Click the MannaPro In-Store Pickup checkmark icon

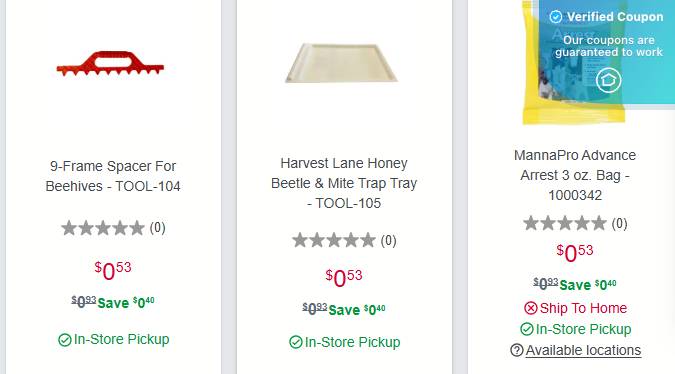527,329
